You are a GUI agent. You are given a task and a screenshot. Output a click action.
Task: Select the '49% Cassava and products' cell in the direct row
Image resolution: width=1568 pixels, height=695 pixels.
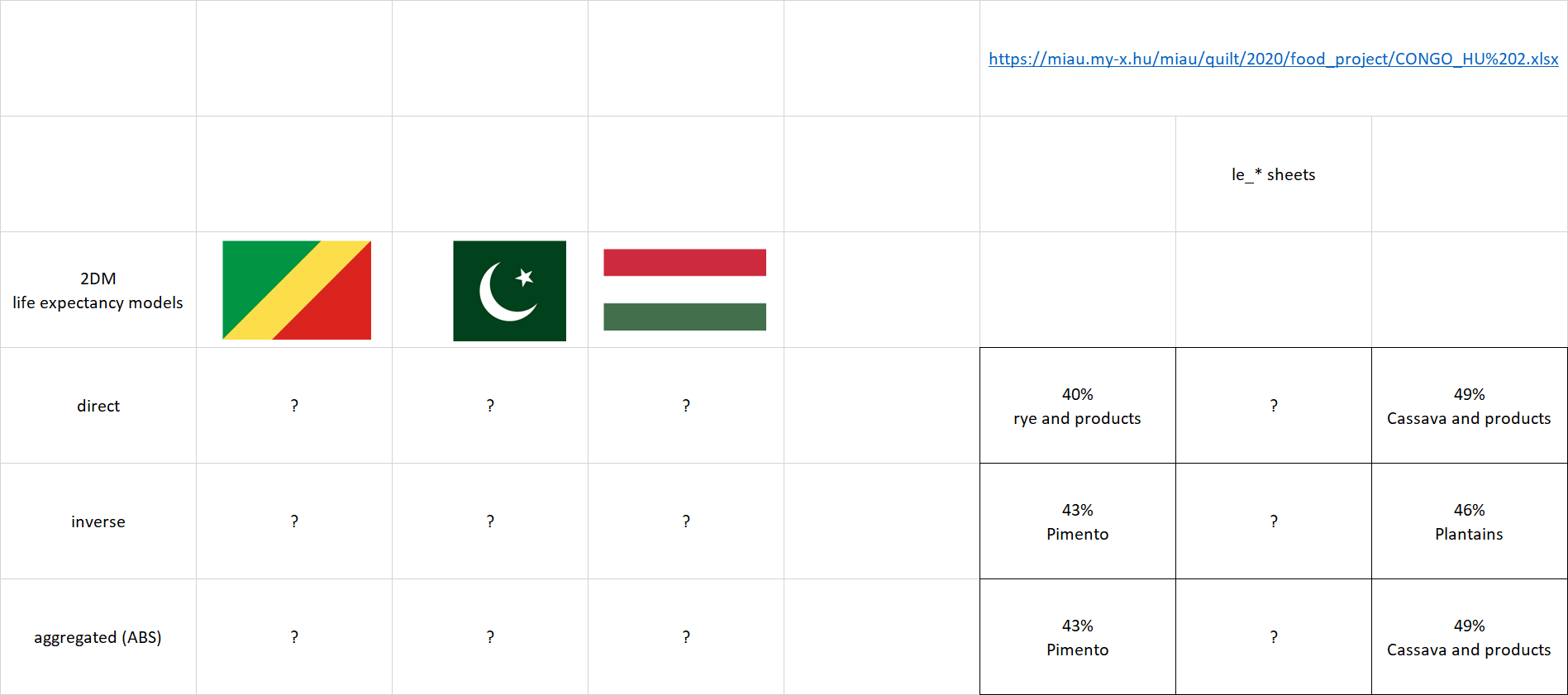click(x=1469, y=406)
